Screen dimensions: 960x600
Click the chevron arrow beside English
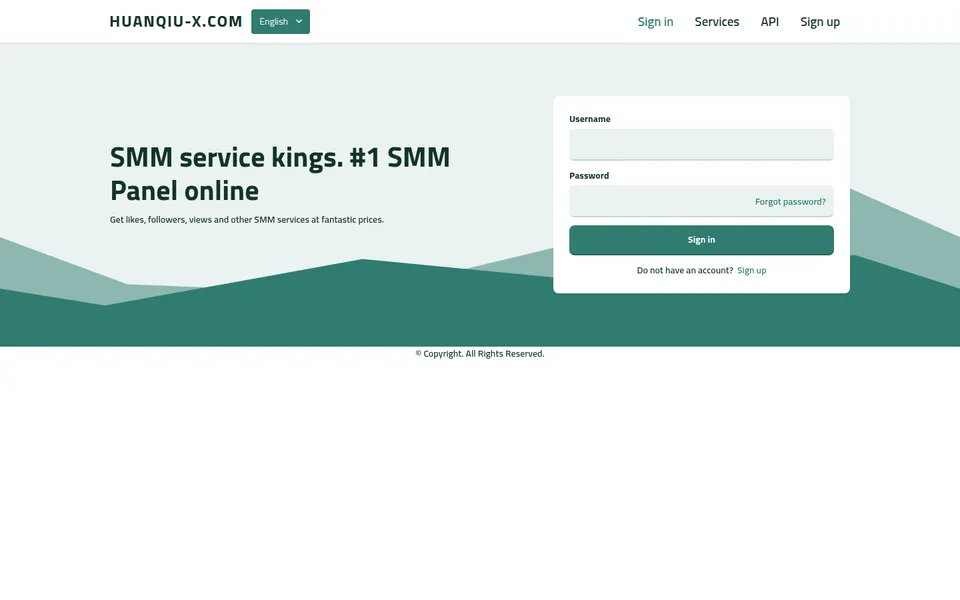(299, 21)
